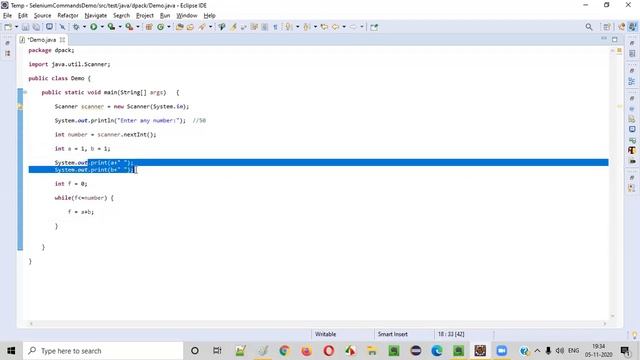Viewport: 640px width, 360px height.
Task: Toggle Show Whitespace Characters icon
Action: pos(276,27)
